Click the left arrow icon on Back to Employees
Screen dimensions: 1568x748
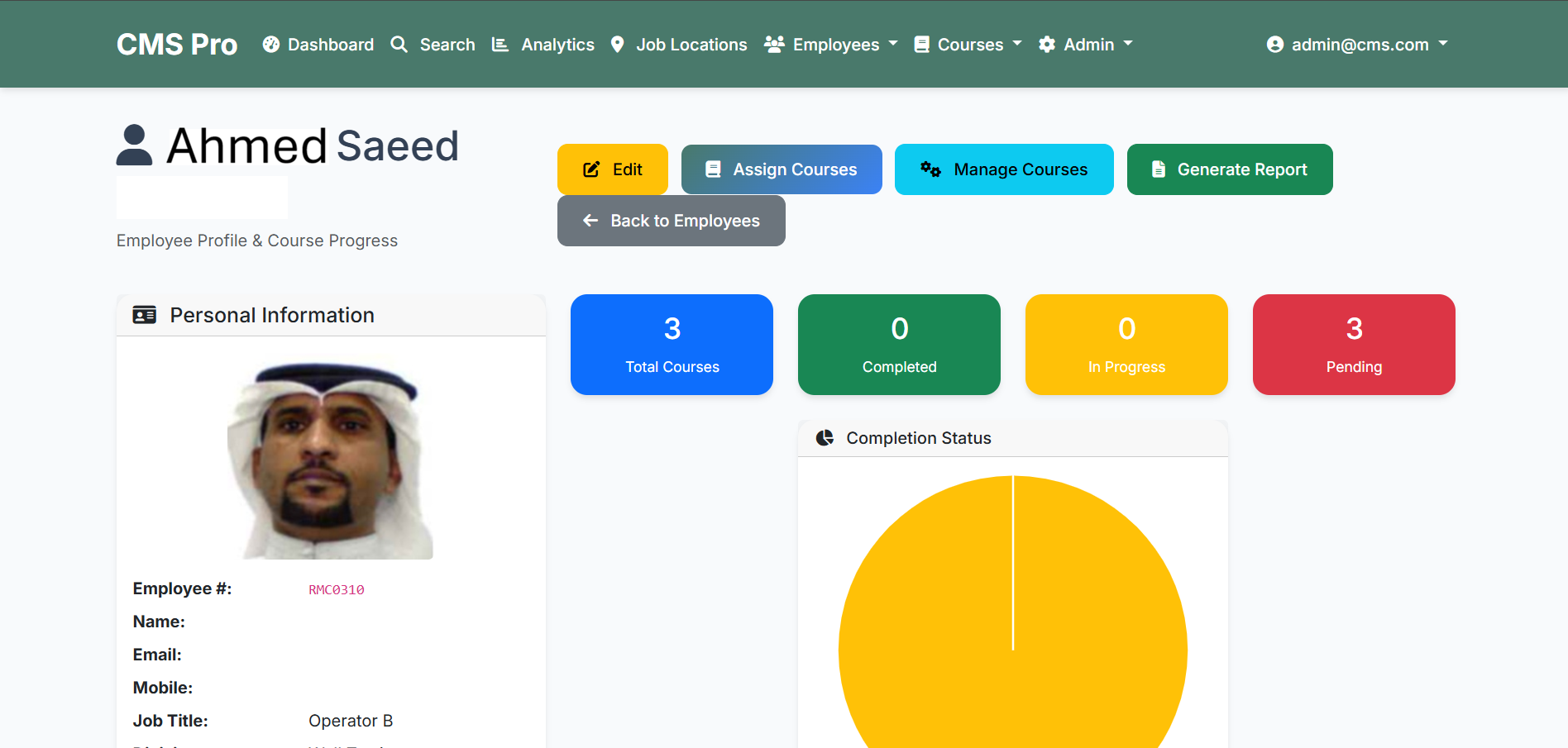(590, 221)
